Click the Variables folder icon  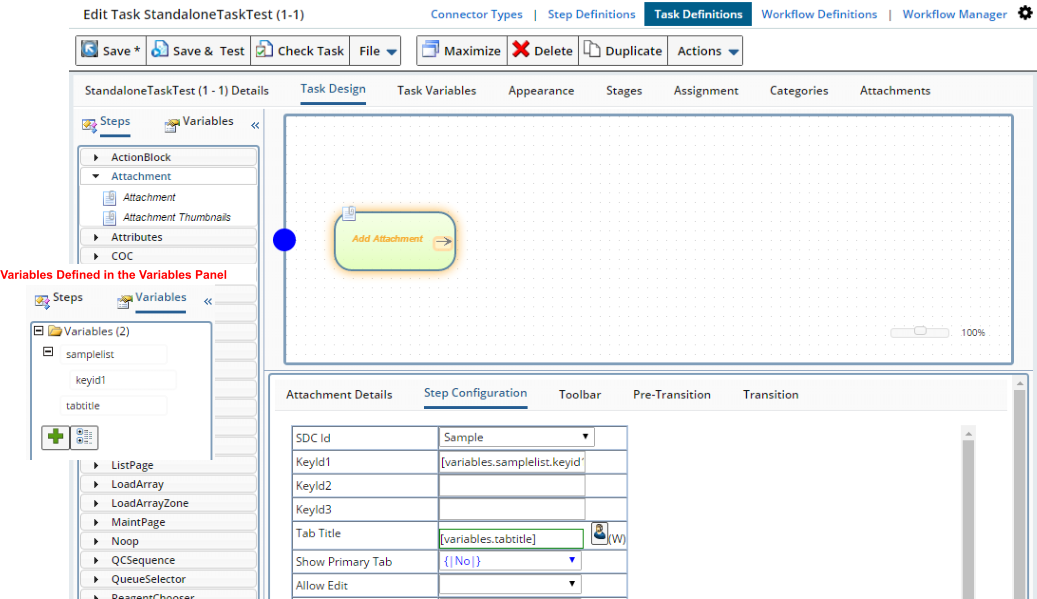click(x=55, y=331)
